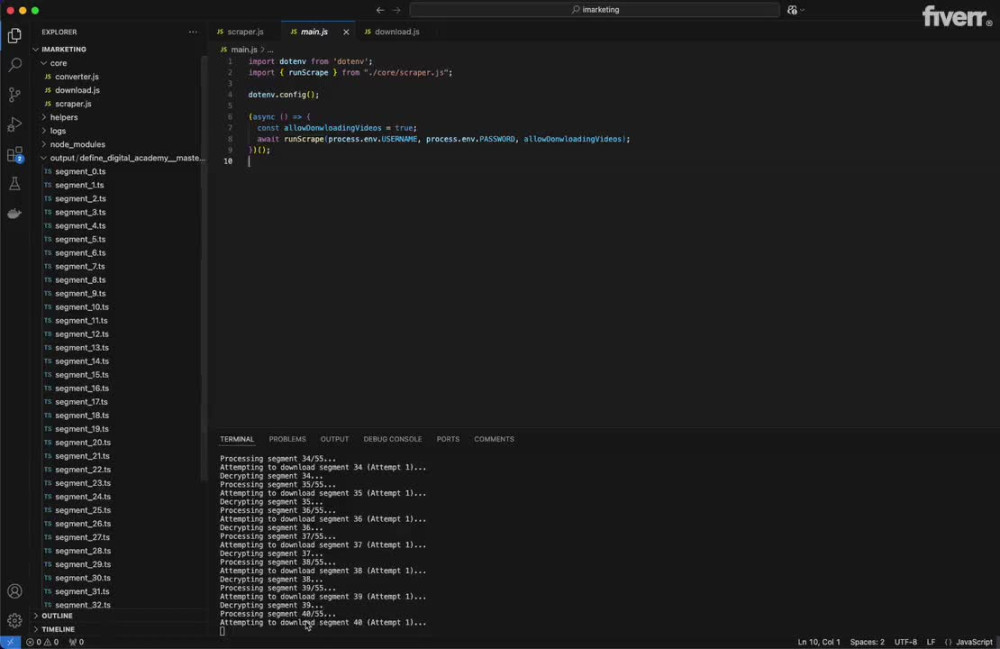The image size is (1000, 649).
Task: Open Source Control view
Action: [x=14, y=94]
